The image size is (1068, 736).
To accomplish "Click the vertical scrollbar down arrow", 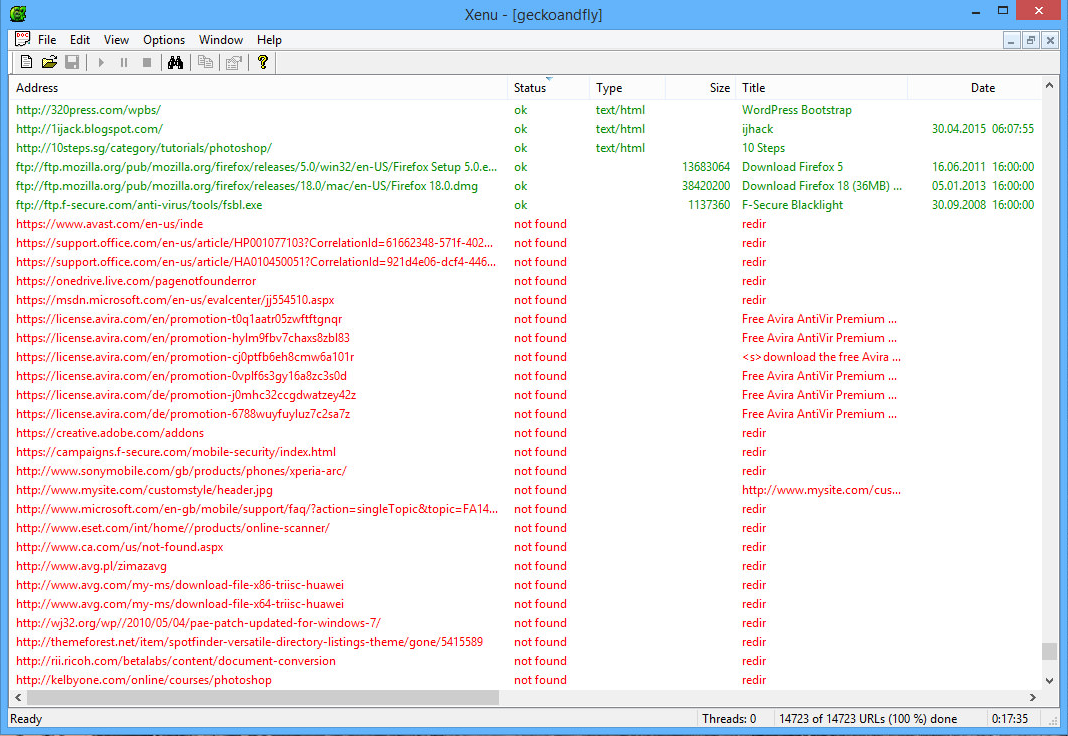I will tap(1049, 680).
